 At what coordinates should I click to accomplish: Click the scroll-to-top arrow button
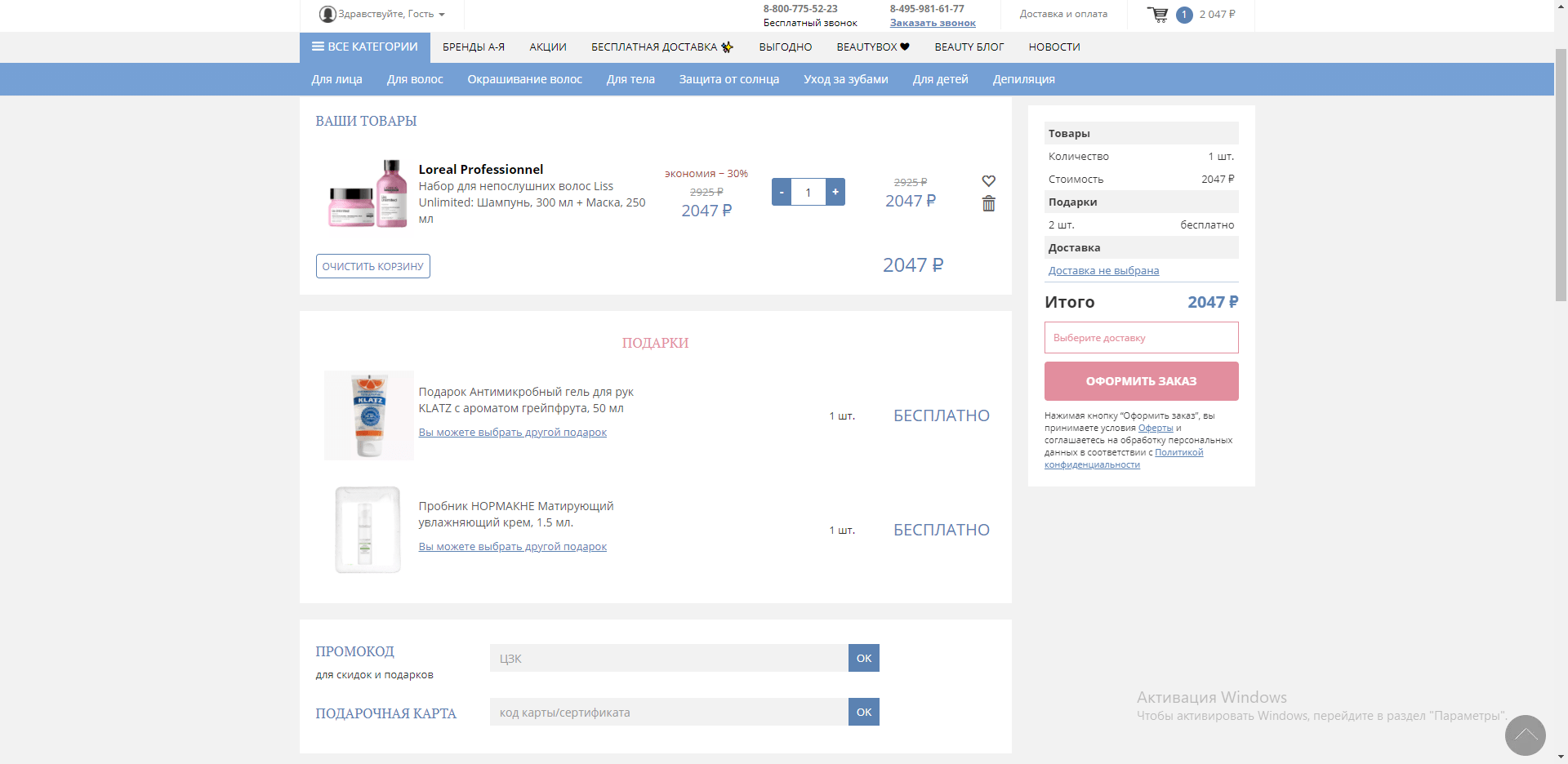coord(1526,735)
